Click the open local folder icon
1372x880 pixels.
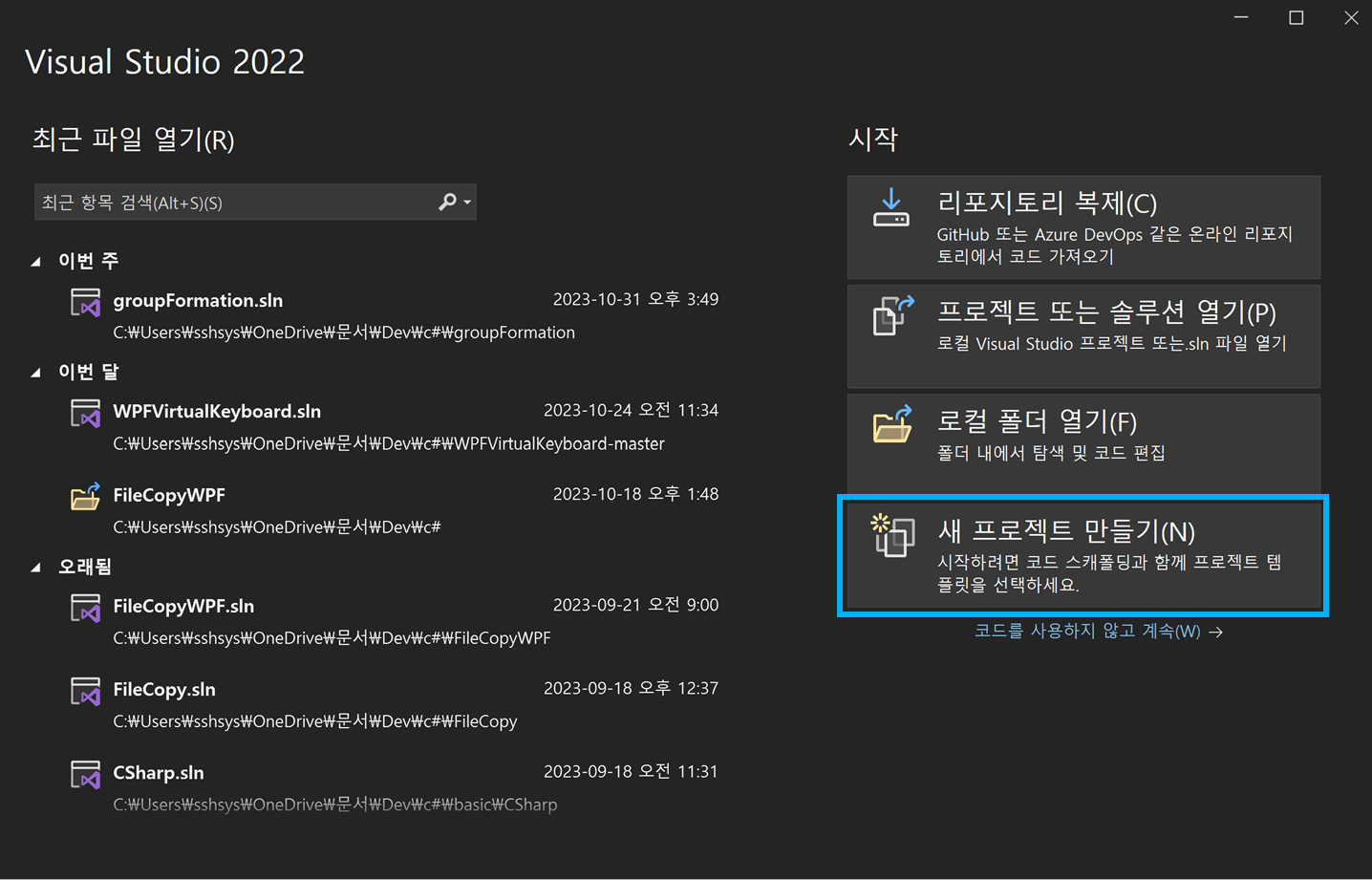[893, 424]
